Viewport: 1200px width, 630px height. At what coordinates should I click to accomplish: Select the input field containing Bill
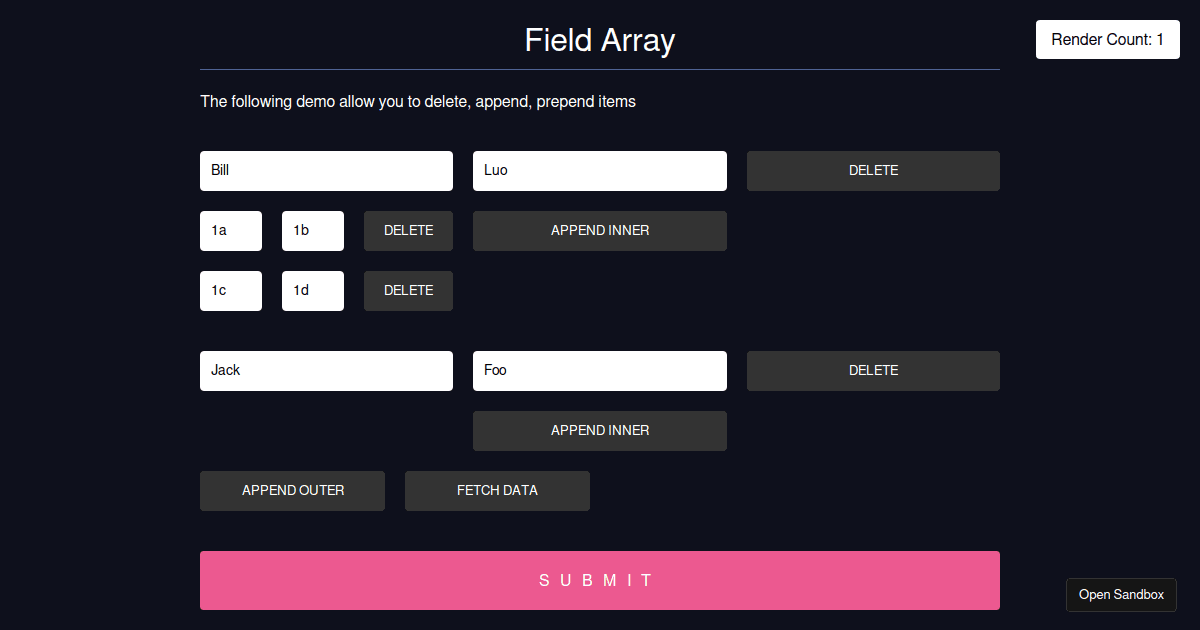coord(326,170)
